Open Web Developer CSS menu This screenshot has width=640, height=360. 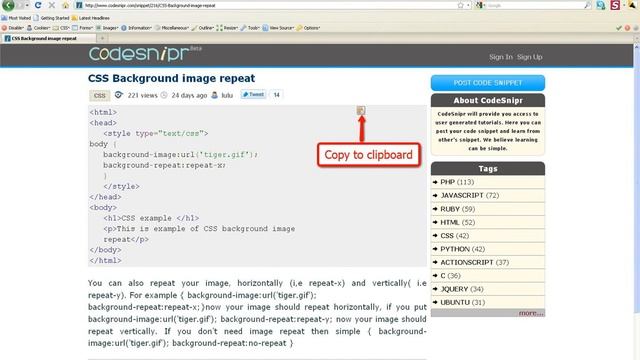tap(61, 28)
